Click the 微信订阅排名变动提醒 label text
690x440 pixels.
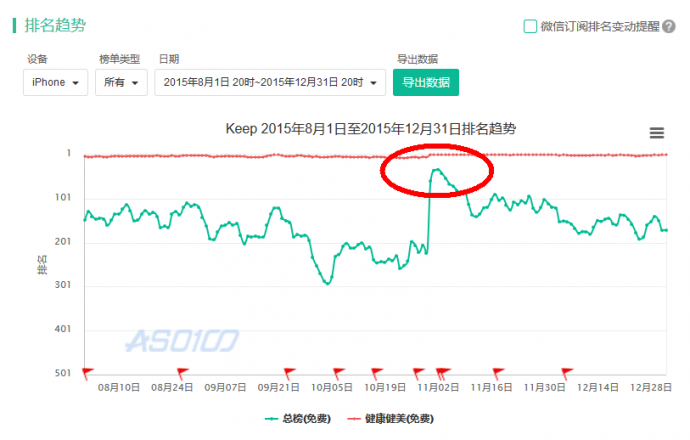tap(600, 26)
